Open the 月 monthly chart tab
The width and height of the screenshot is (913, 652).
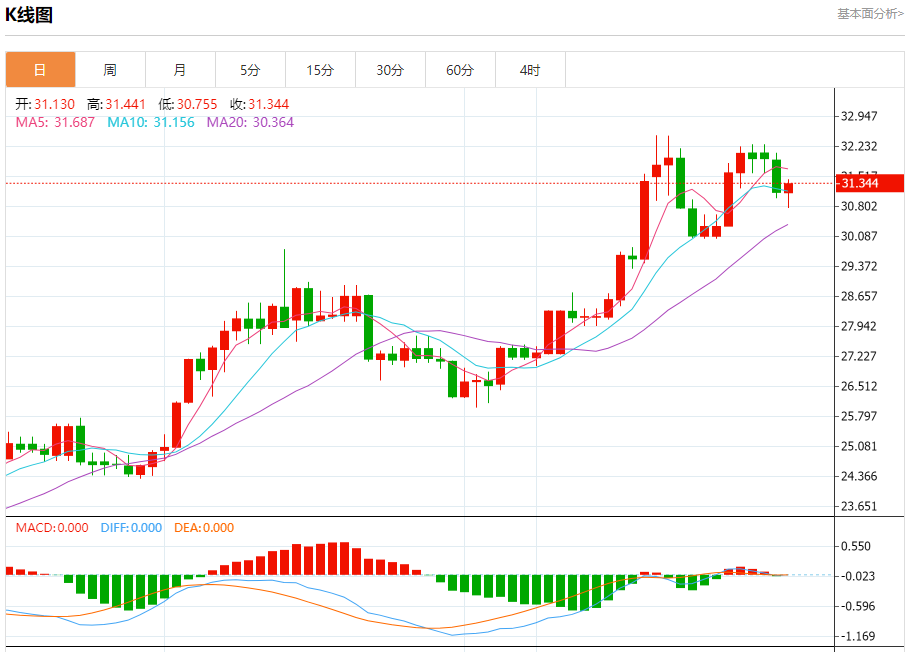coord(180,70)
